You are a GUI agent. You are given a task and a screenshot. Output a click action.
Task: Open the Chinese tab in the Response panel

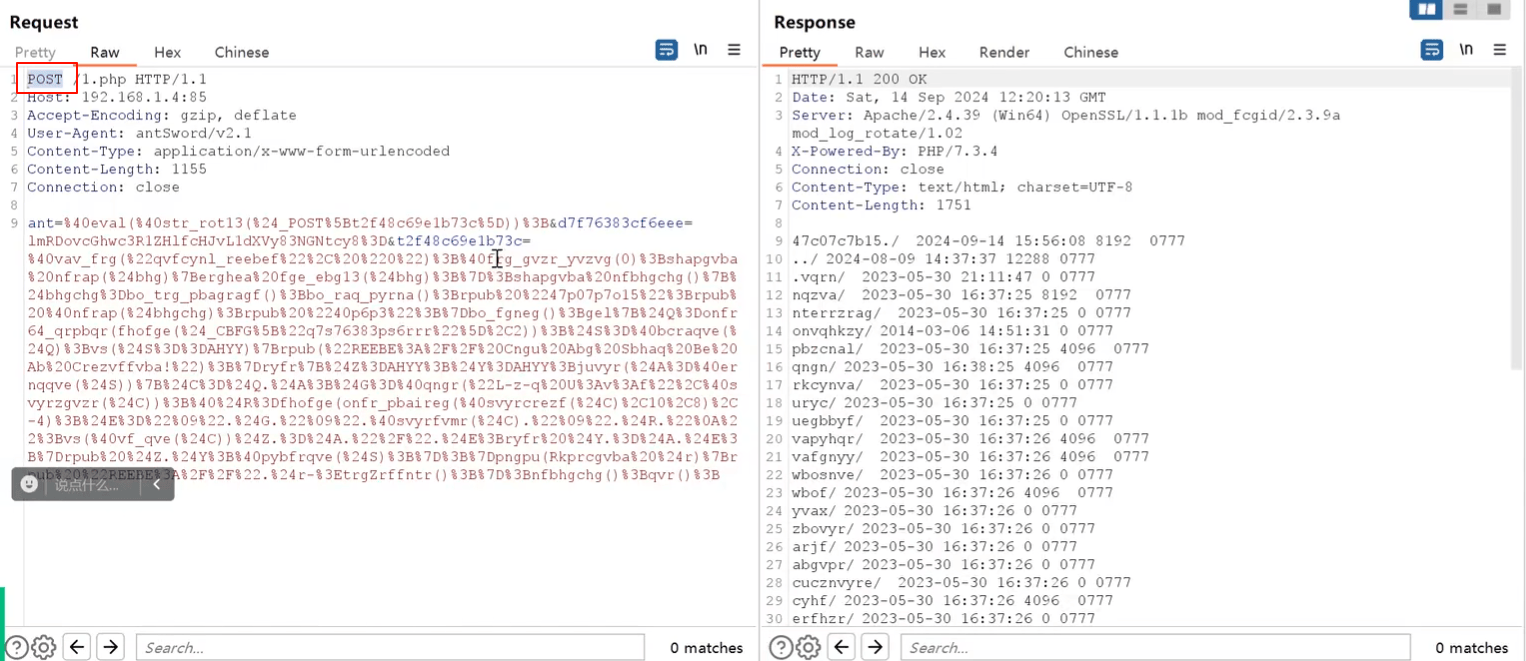point(1091,52)
